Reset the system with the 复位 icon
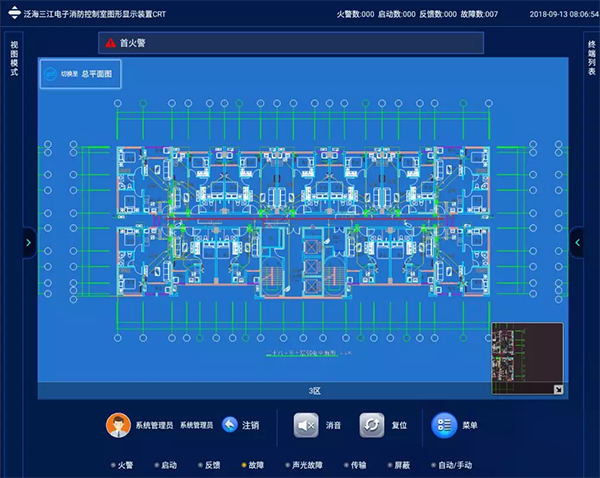Screen dimensions: 600x478 tap(372, 425)
